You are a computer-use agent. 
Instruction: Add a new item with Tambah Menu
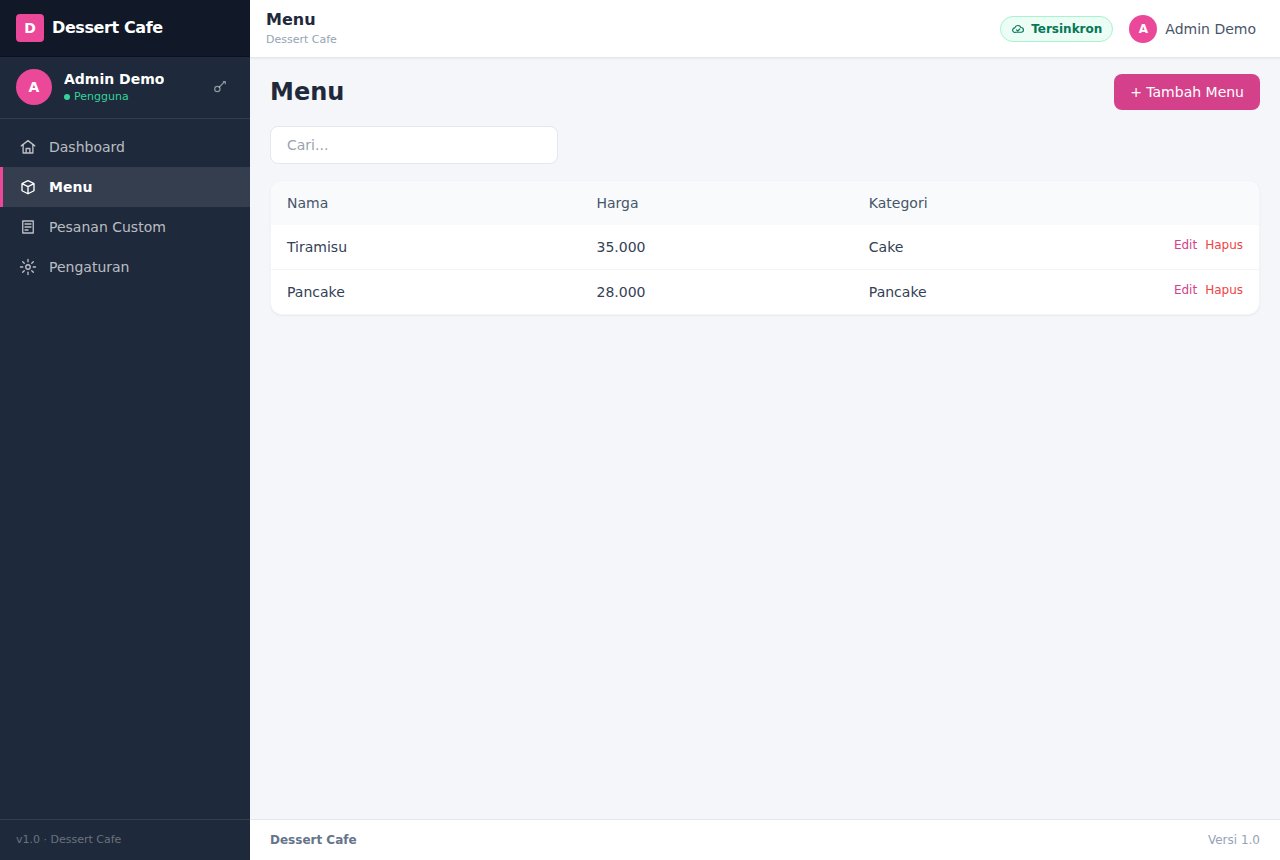pyautogui.click(x=1187, y=92)
